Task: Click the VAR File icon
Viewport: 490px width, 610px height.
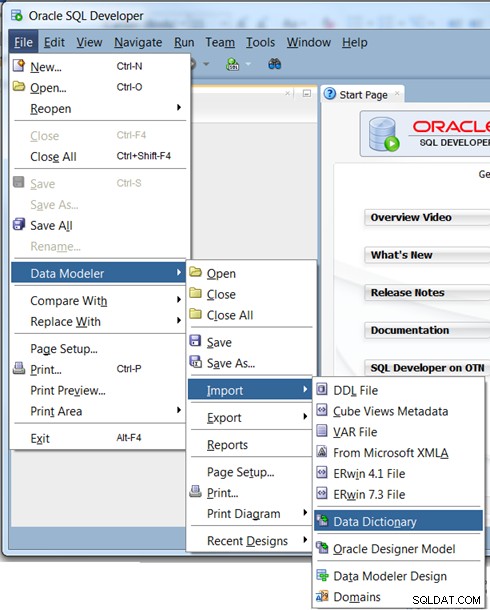Action: [322, 431]
